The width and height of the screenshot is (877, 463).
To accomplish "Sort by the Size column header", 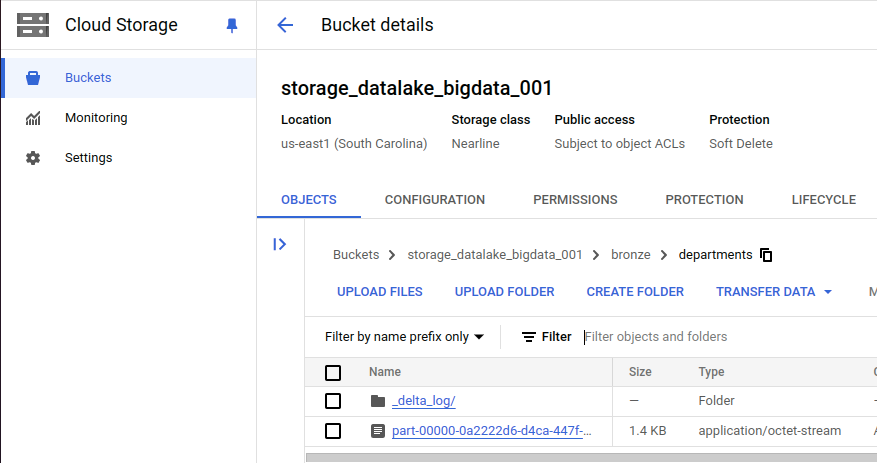I will point(640,372).
